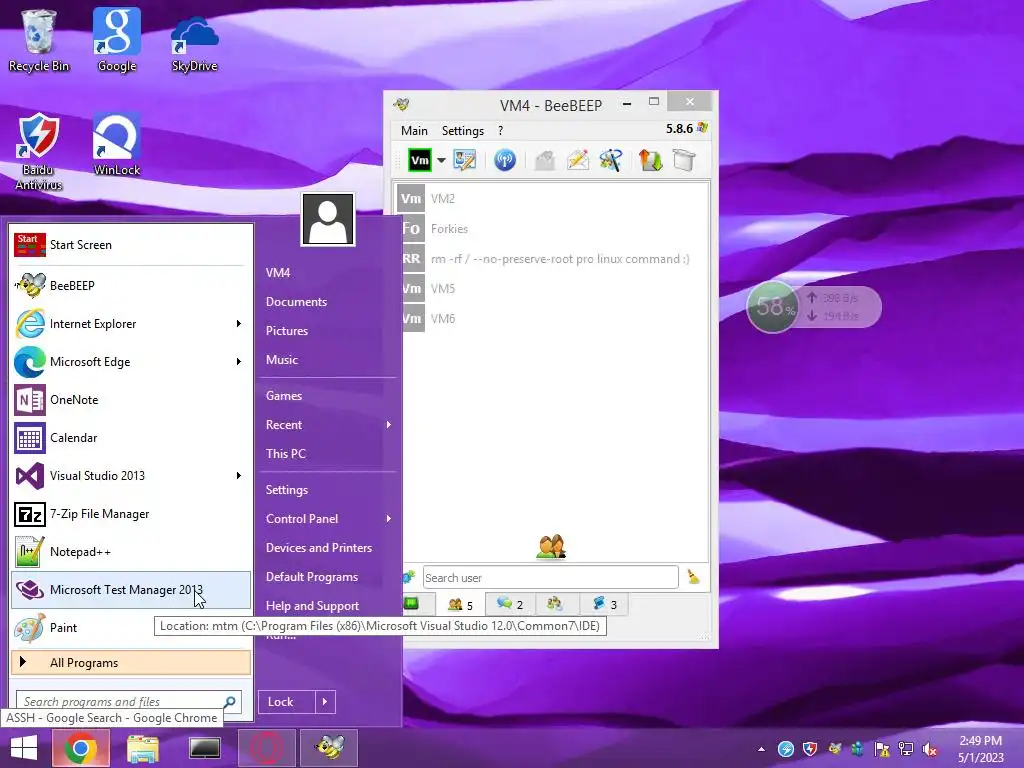Open Documents from Start menu
The height and width of the screenshot is (768, 1024).
point(296,302)
